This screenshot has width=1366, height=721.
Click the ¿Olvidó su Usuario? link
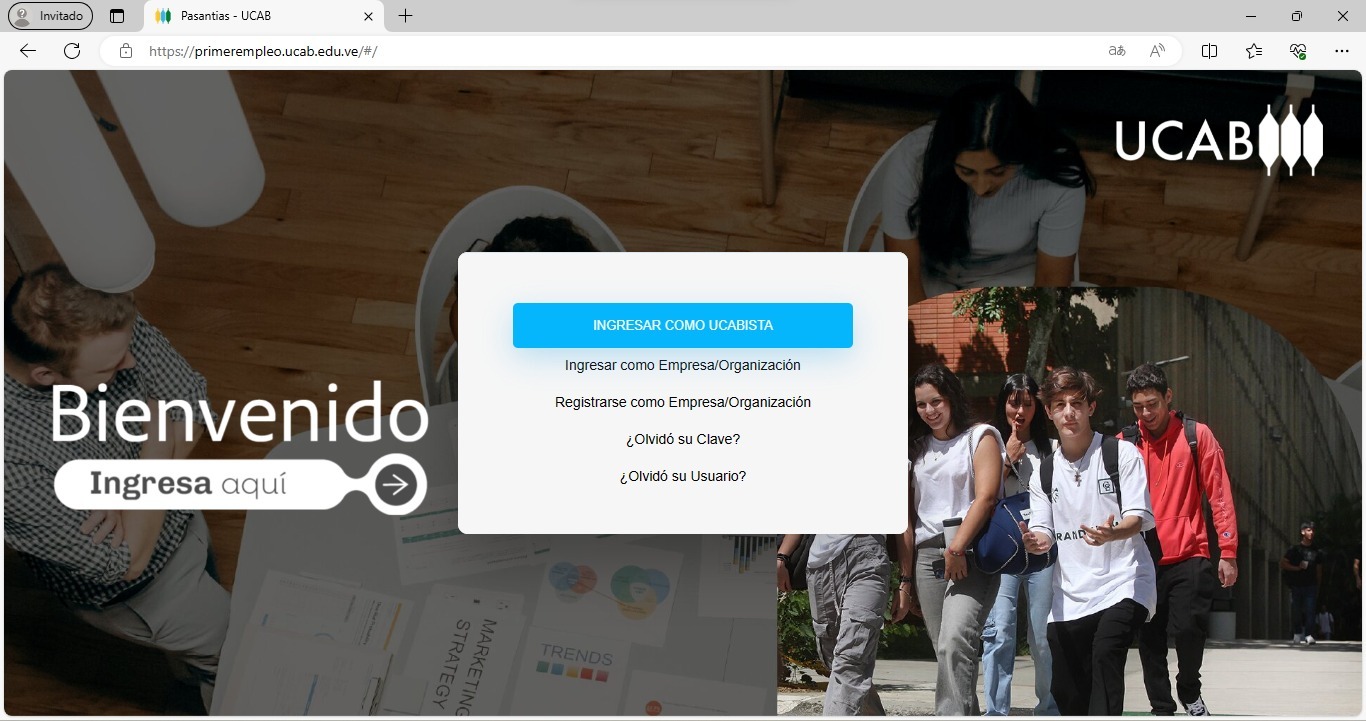(x=682, y=476)
